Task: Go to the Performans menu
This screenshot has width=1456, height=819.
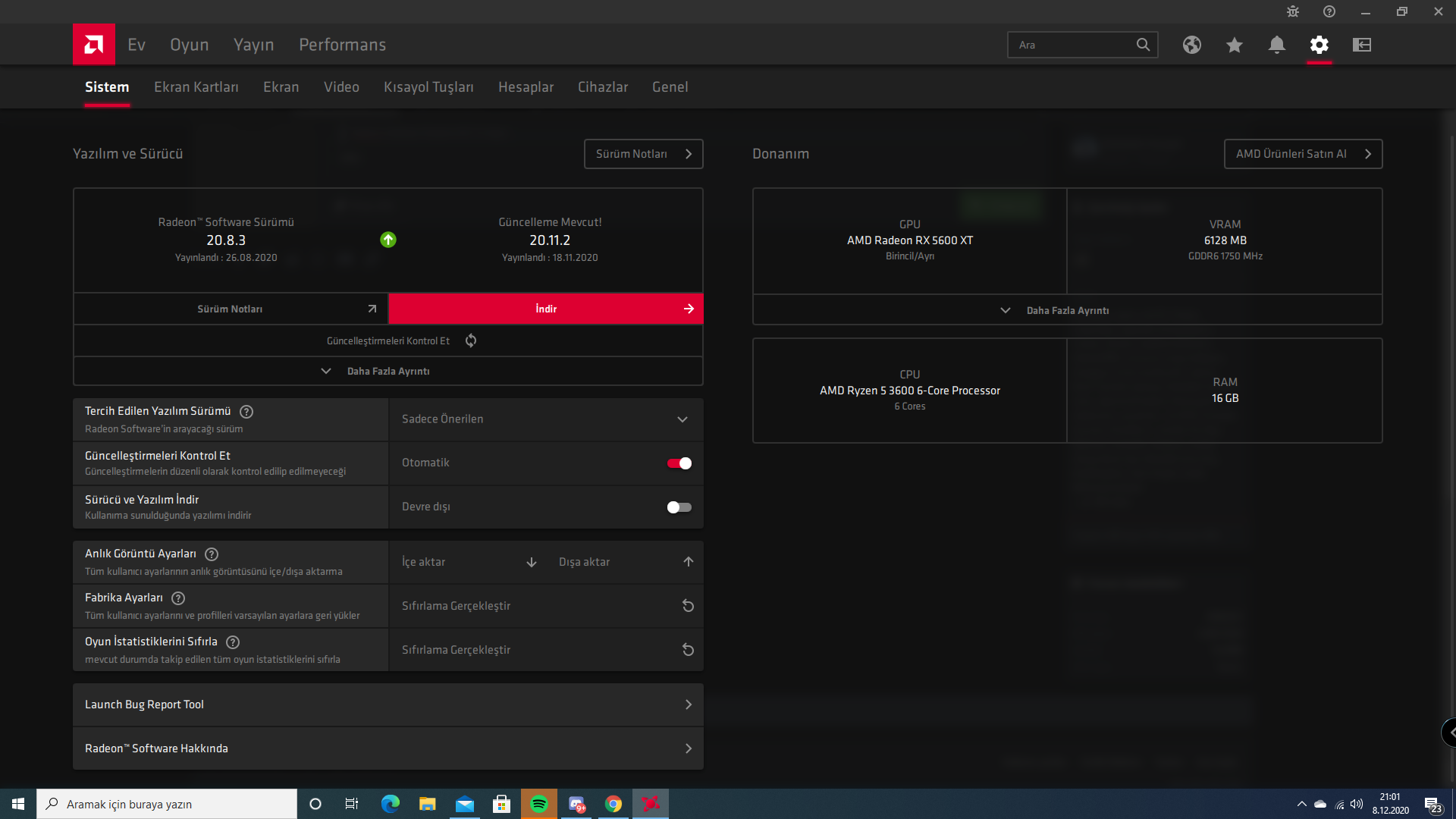Action: (343, 45)
